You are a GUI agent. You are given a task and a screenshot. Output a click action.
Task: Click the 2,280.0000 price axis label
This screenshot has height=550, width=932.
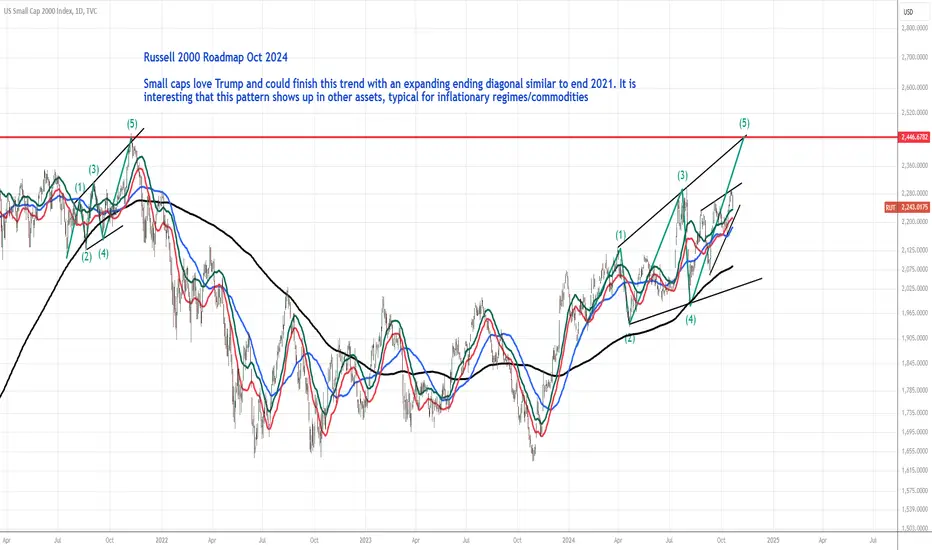pyautogui.click(x=914, y=193)
